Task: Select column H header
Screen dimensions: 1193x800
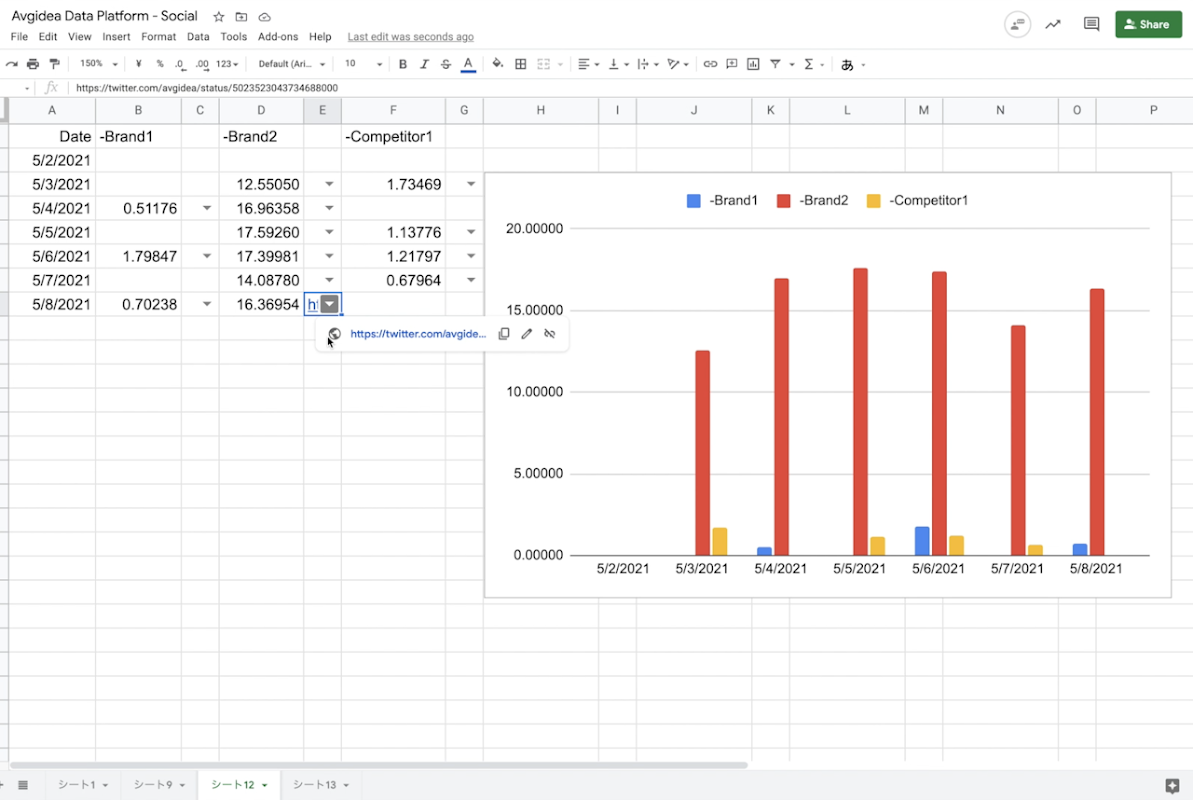Action: (540, 110)
